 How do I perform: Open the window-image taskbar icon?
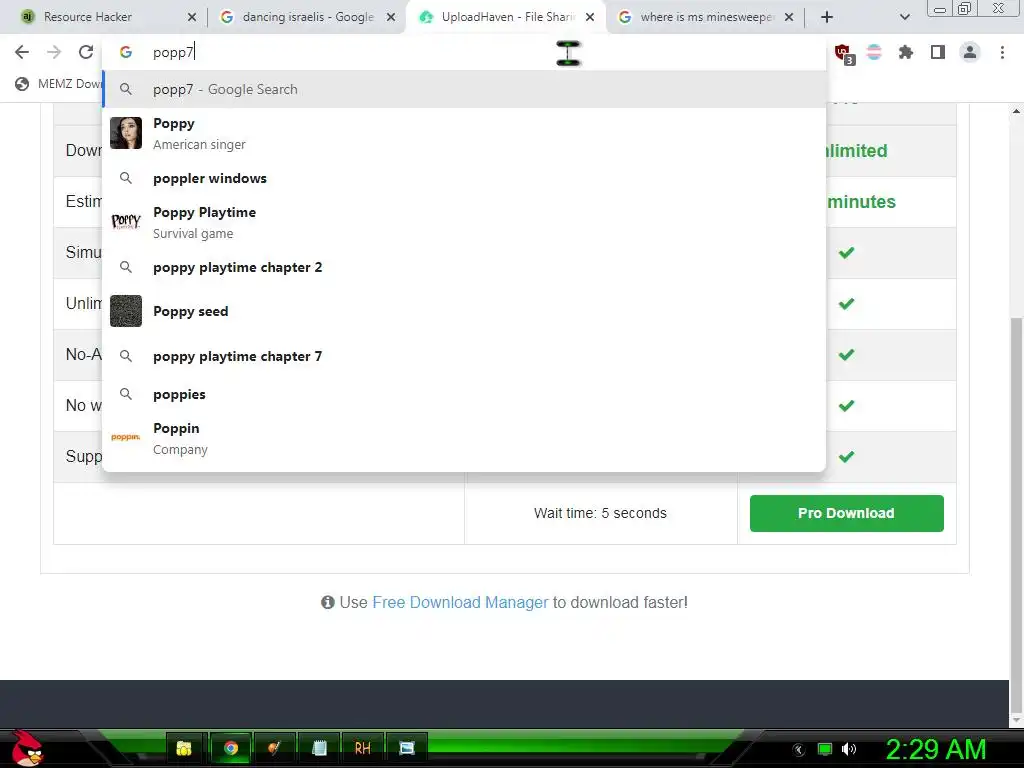click(x=407, y=748)
